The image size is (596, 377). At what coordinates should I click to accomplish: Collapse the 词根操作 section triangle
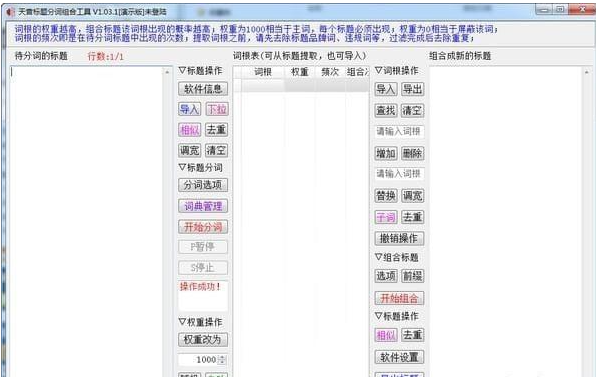(x=379, y=70)
